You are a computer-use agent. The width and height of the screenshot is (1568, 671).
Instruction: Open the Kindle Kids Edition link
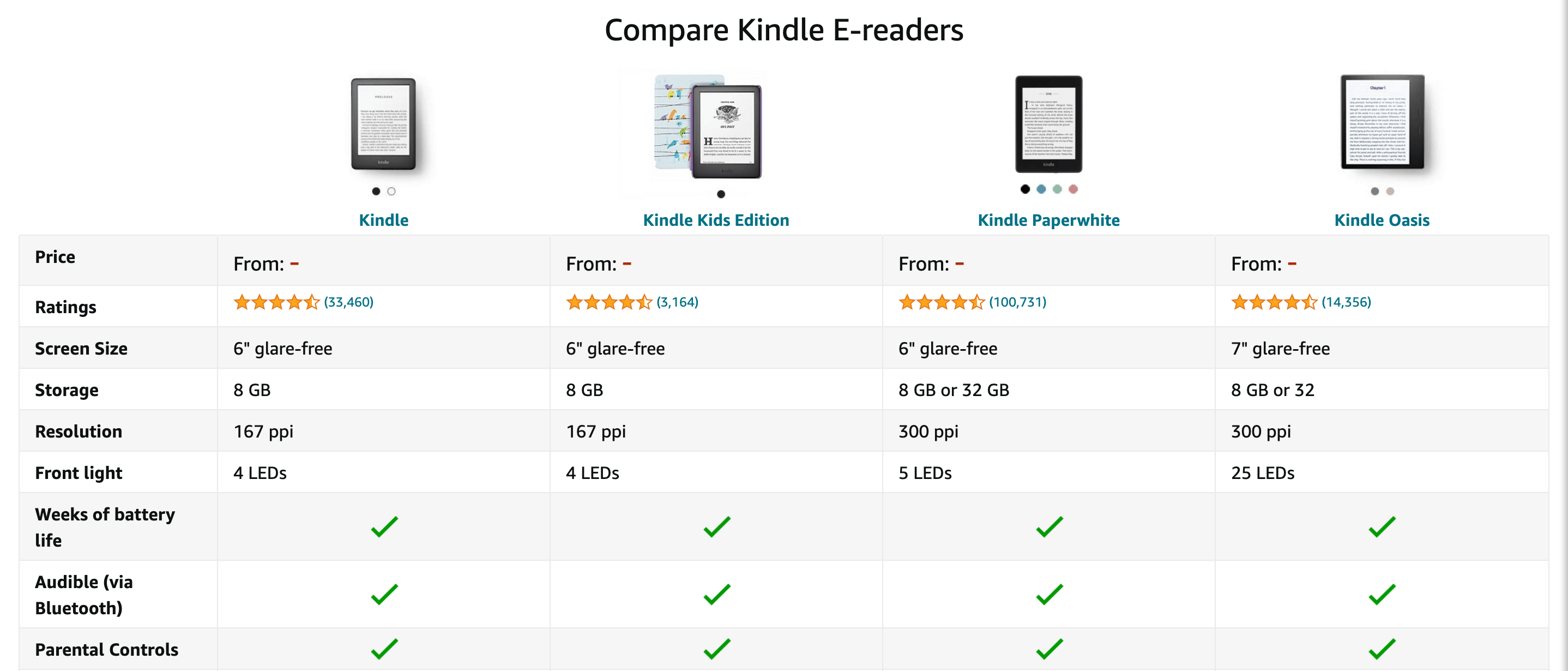716,220
